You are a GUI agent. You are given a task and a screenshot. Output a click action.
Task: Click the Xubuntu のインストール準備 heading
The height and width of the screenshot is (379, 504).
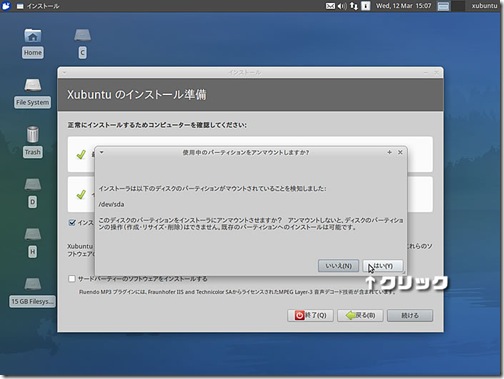[x=137, y=95]
